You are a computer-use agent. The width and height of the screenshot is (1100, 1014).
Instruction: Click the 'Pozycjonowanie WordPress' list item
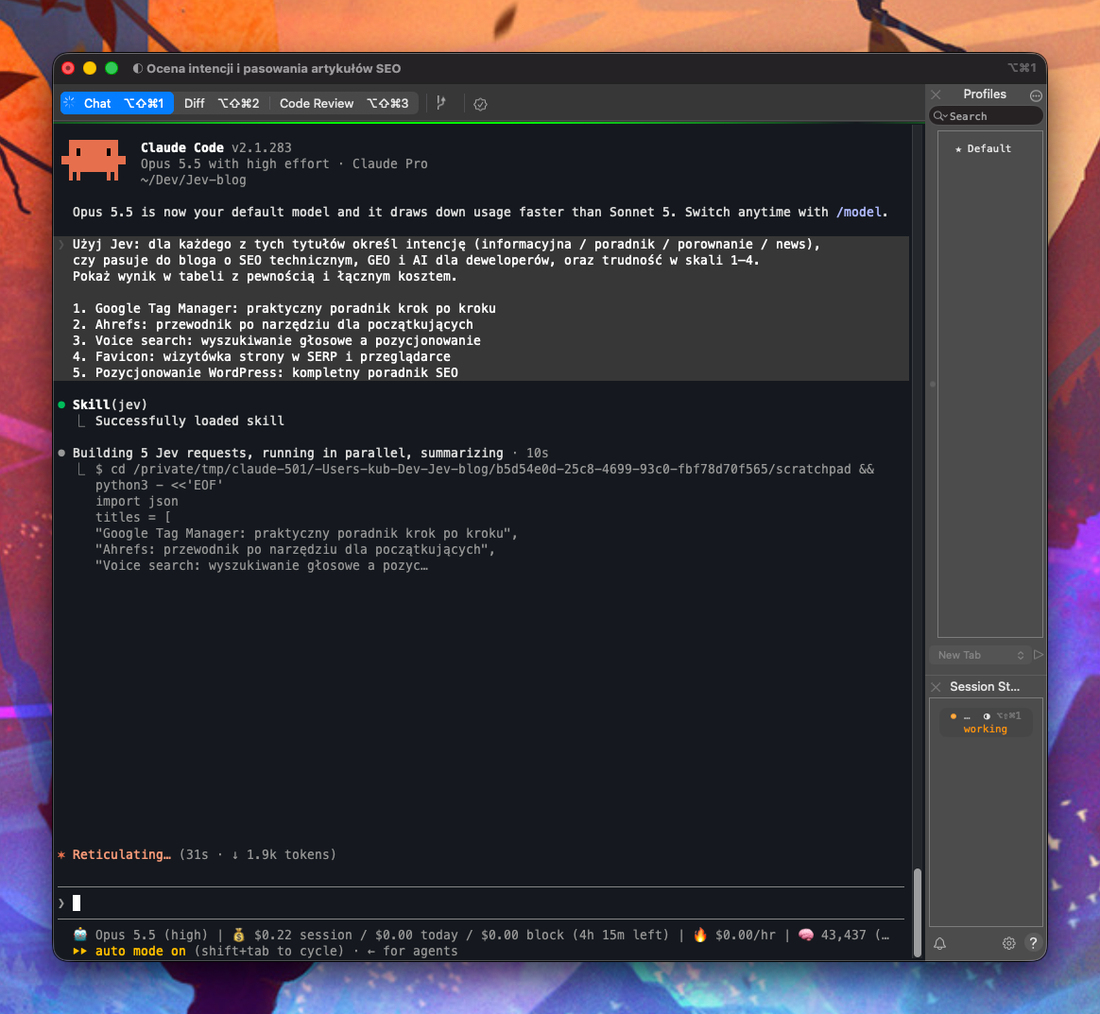click(265, 373)
